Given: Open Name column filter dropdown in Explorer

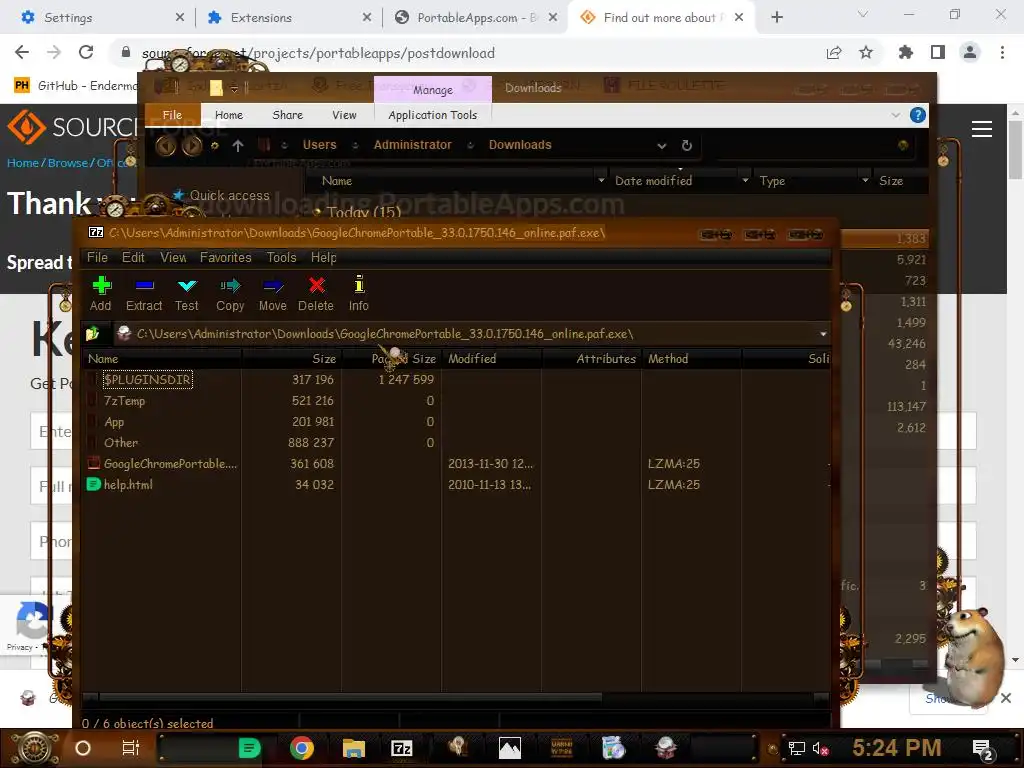Looking at the screenshot, I should [601, 180].
